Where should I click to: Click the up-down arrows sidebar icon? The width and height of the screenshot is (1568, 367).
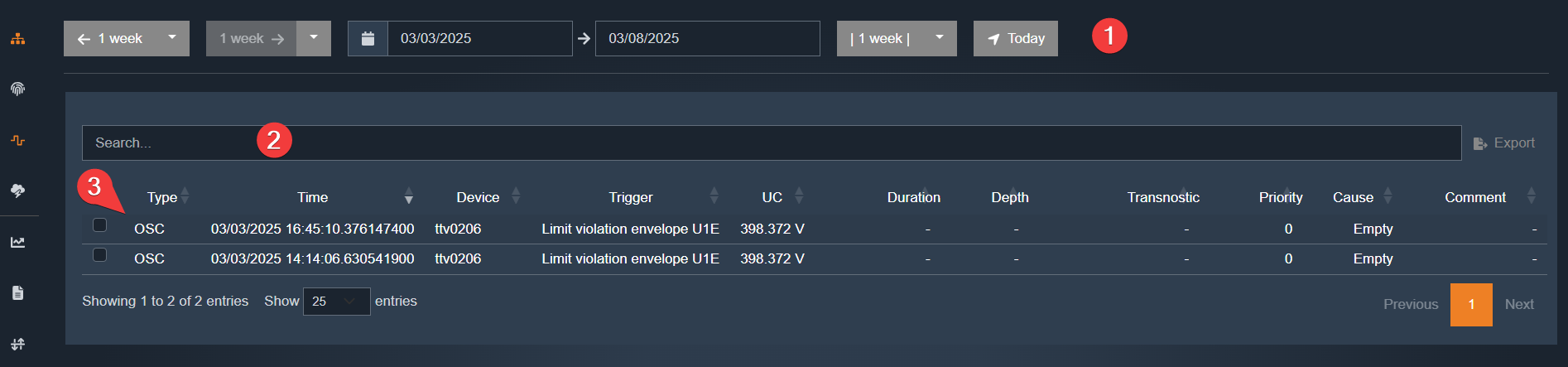tap(17, 344)
